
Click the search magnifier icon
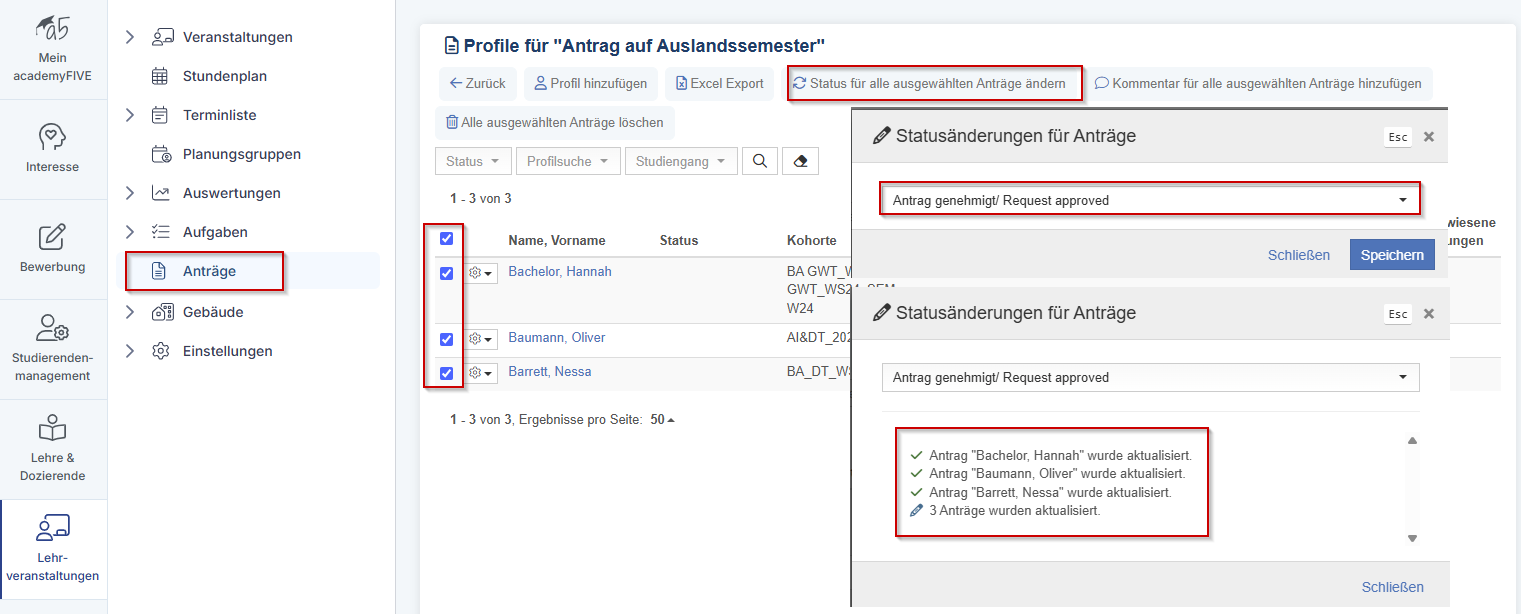(759, 160)
